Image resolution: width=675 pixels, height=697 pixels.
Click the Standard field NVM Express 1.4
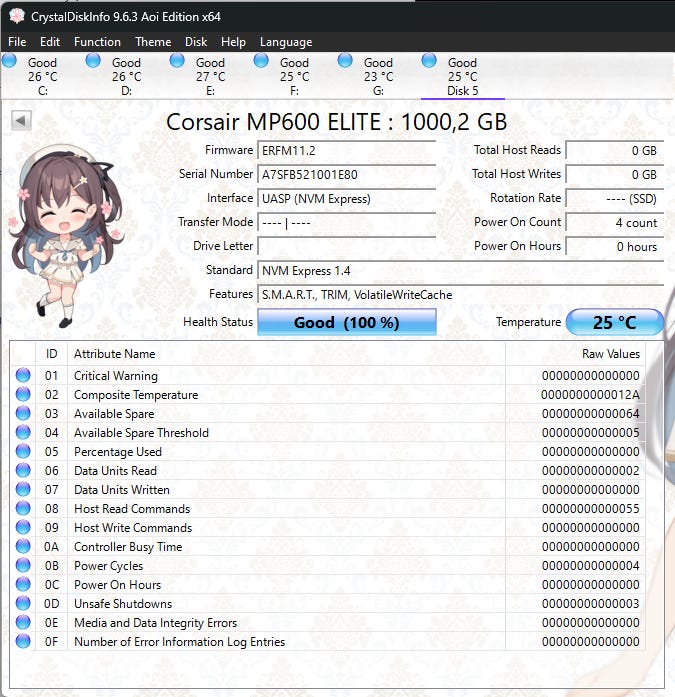(x=460, y=271)
